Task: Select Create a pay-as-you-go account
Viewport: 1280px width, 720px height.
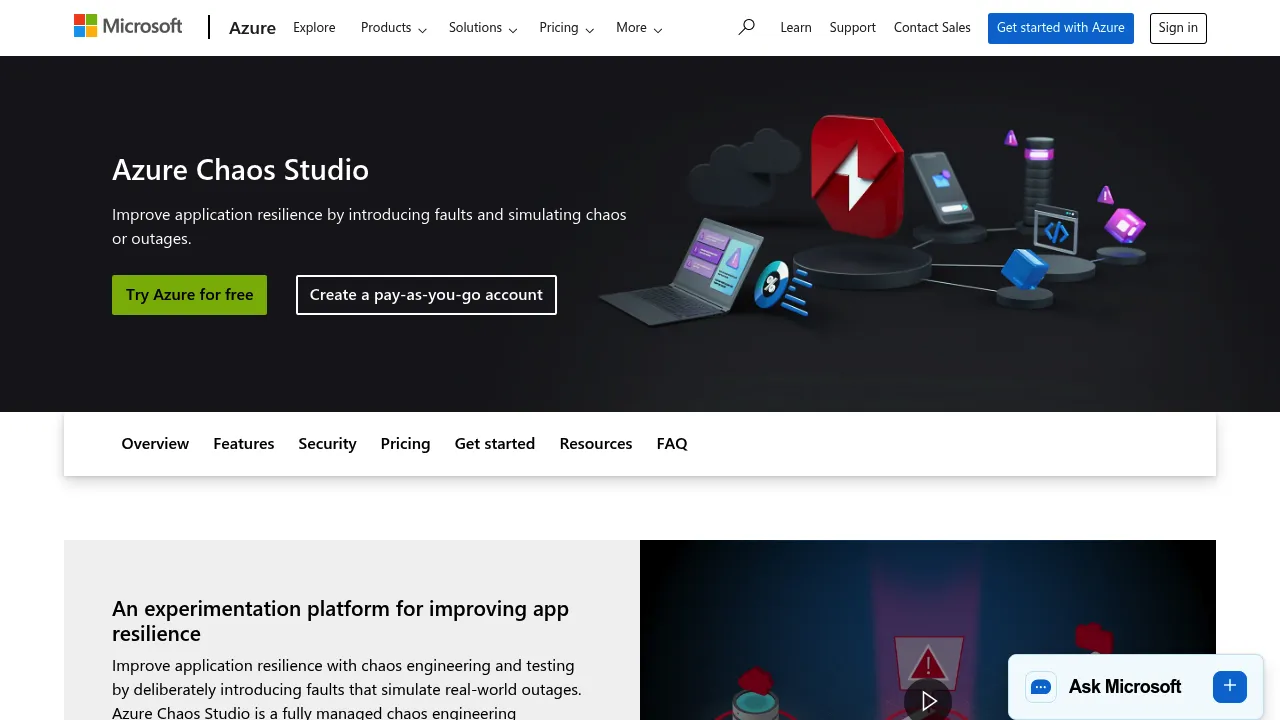Action: coord(426,295)
